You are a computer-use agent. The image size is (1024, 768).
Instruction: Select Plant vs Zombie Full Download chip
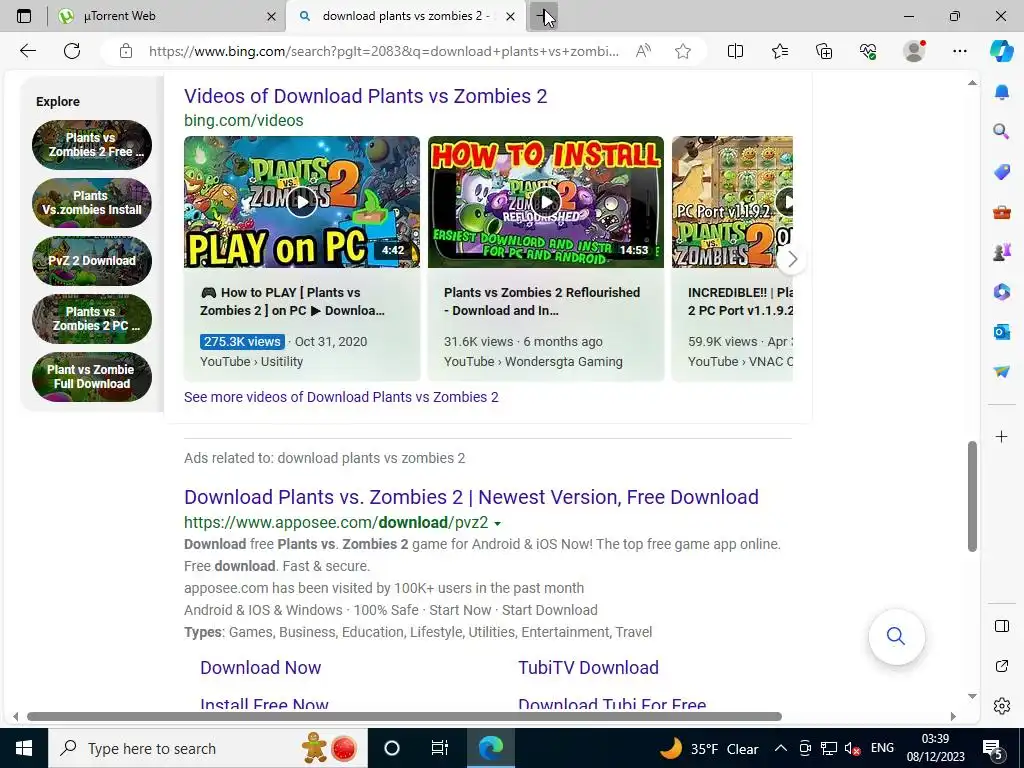click(x=92, y=377)
